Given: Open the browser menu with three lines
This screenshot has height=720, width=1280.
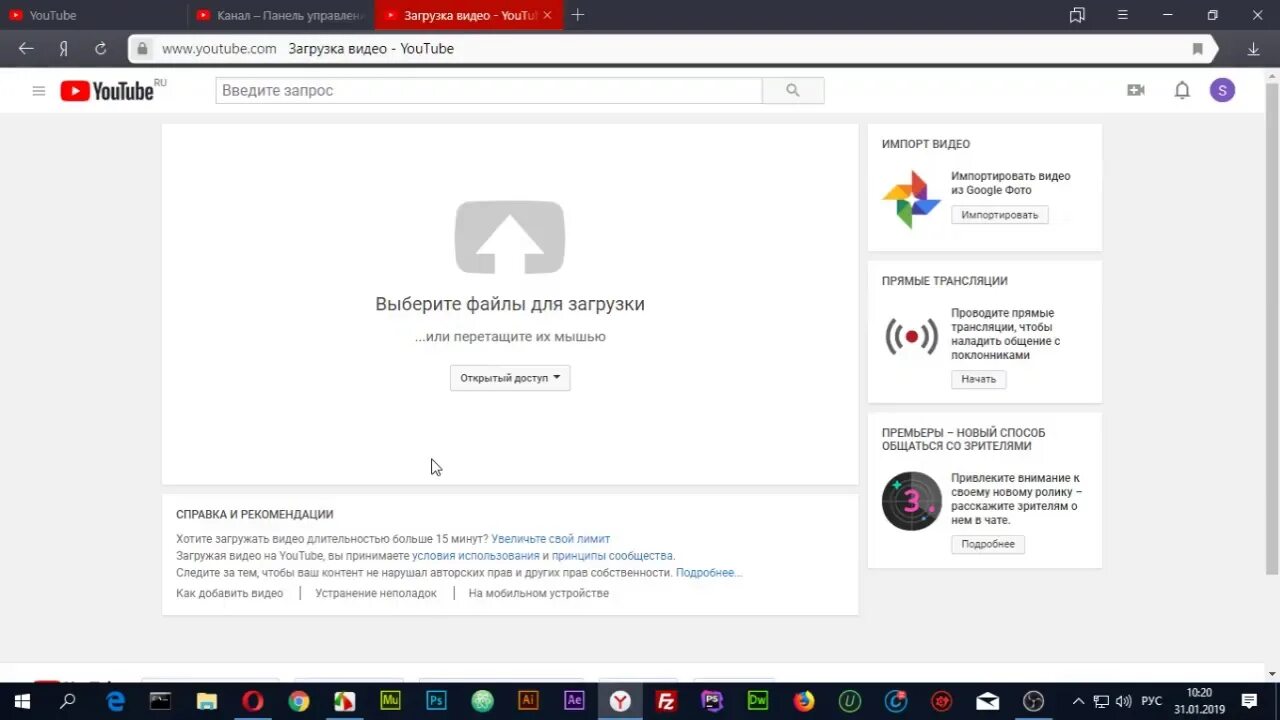Looking at the screenshot, I should [x=1123, y=15].
